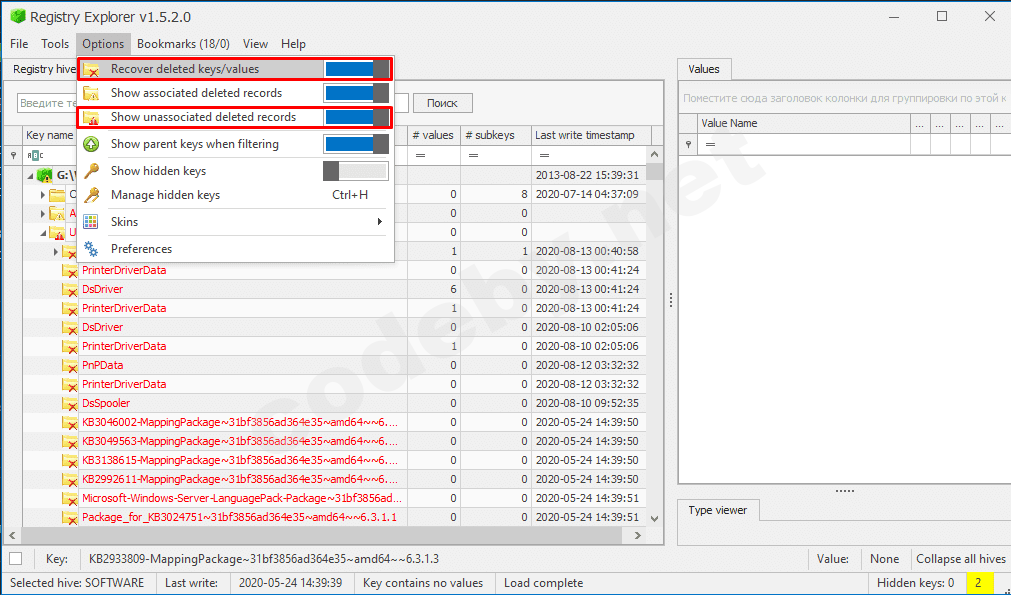Click the key icon for Show hidden keys
This screenshot has height=595, width=1011.
pos(92,171)
